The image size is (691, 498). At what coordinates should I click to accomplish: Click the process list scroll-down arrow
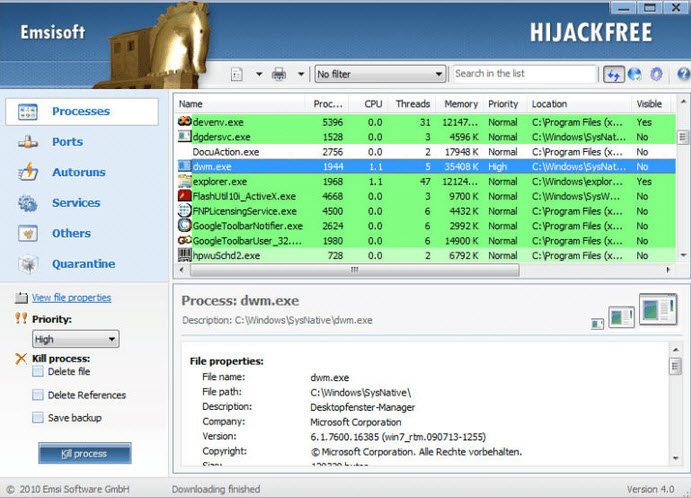click(x=683, y=255)
